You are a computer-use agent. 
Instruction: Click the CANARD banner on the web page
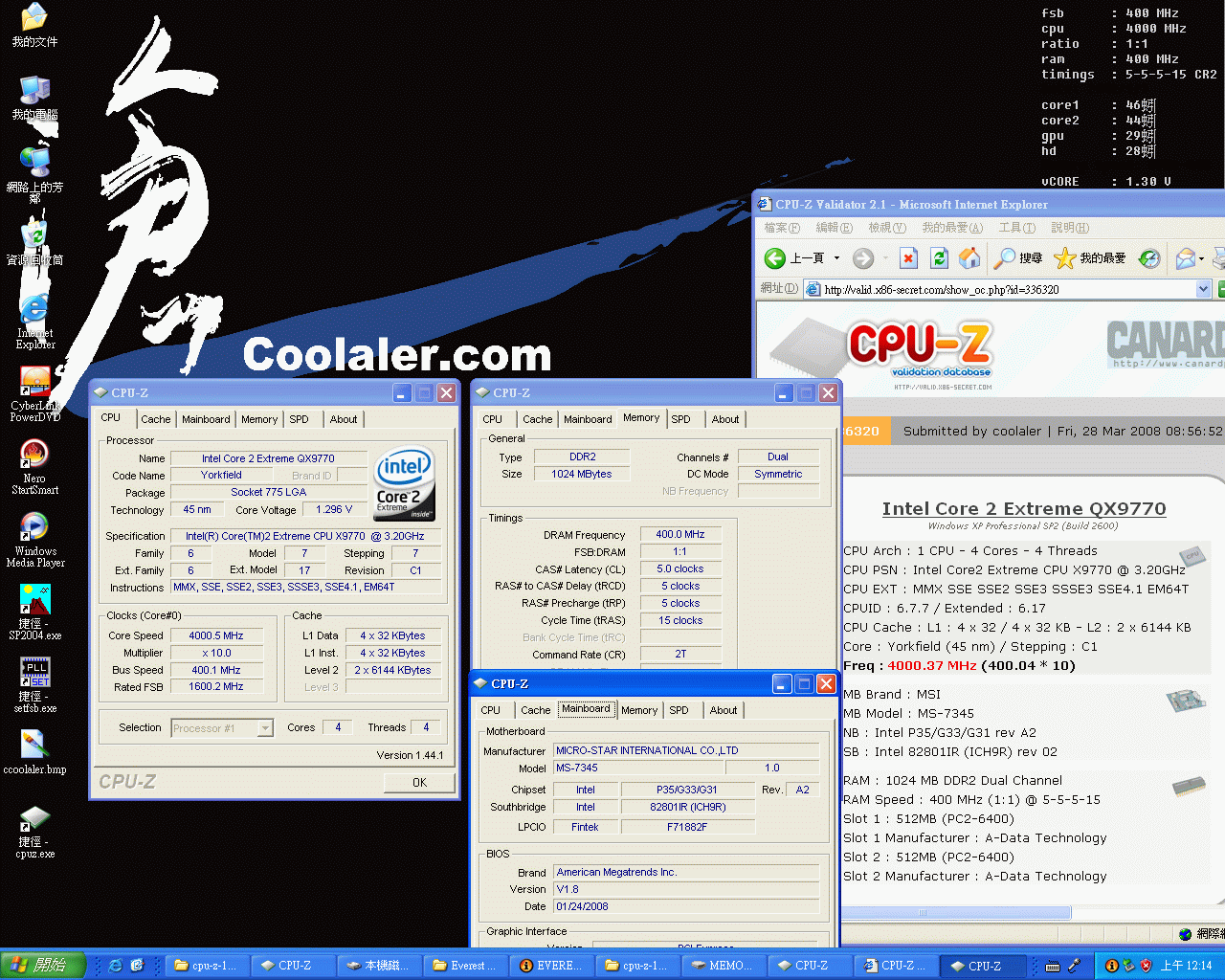1165,345
